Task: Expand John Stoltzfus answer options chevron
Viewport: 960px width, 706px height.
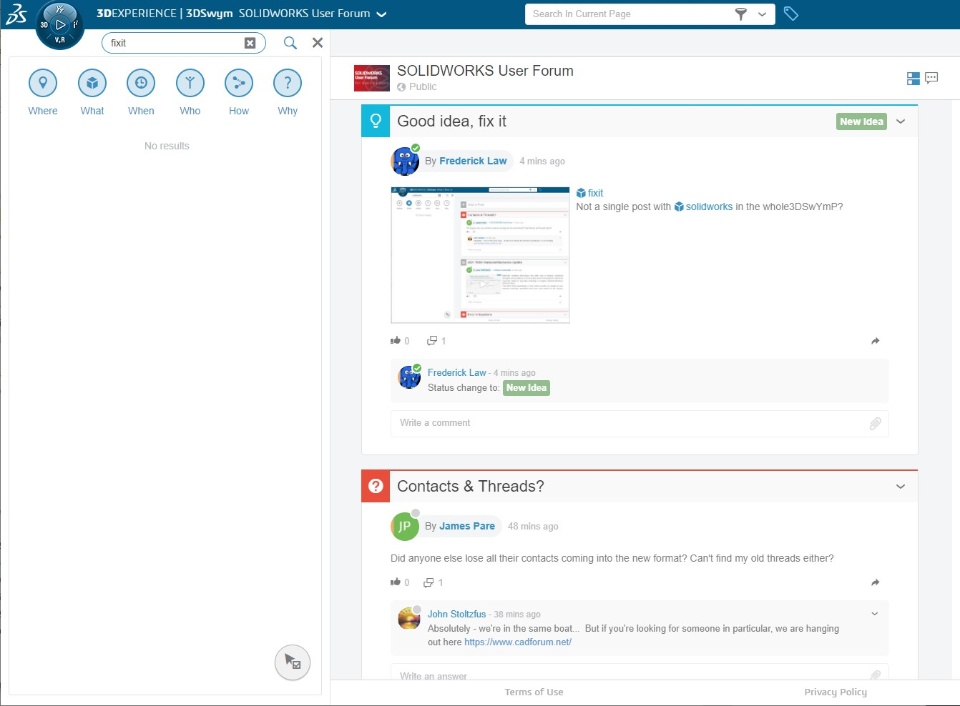Action: tap(875, 614)
